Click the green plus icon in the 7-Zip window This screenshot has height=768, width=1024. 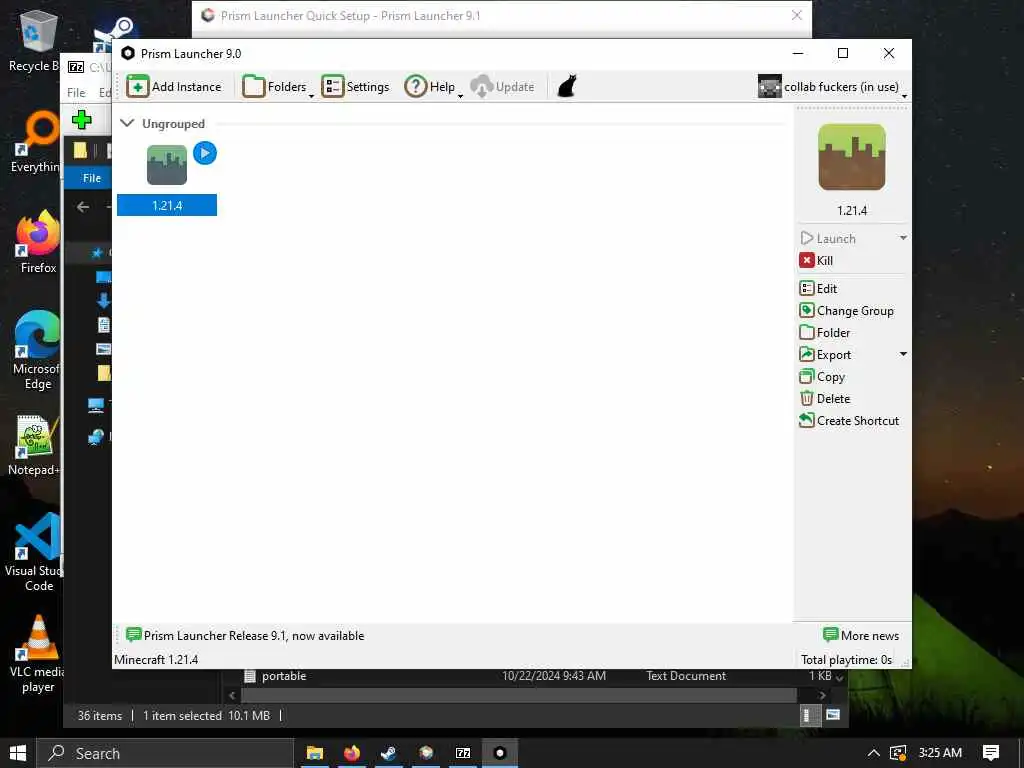pyautogui.click(x=82, y=120)
